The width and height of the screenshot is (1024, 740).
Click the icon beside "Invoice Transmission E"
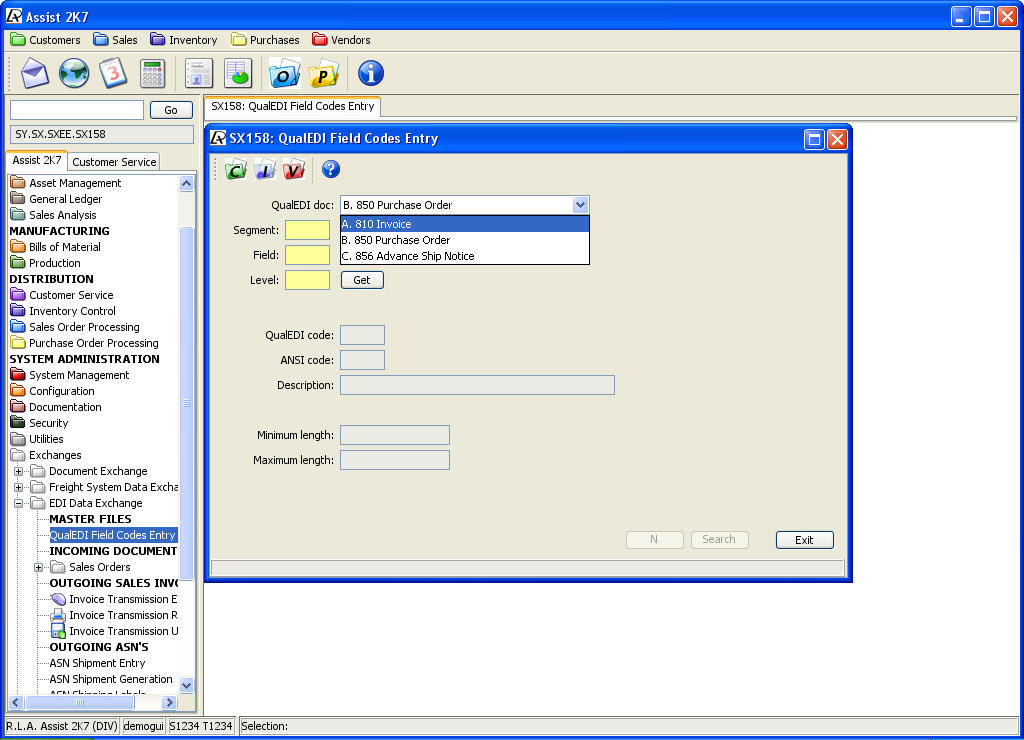pyautogui.click(x=58, y=599)
